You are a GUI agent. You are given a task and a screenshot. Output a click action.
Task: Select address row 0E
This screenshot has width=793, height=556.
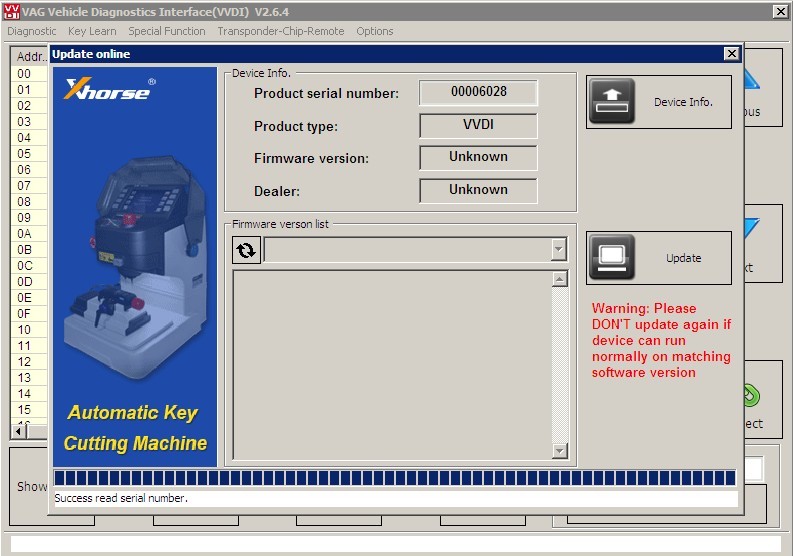click(29, 298)
